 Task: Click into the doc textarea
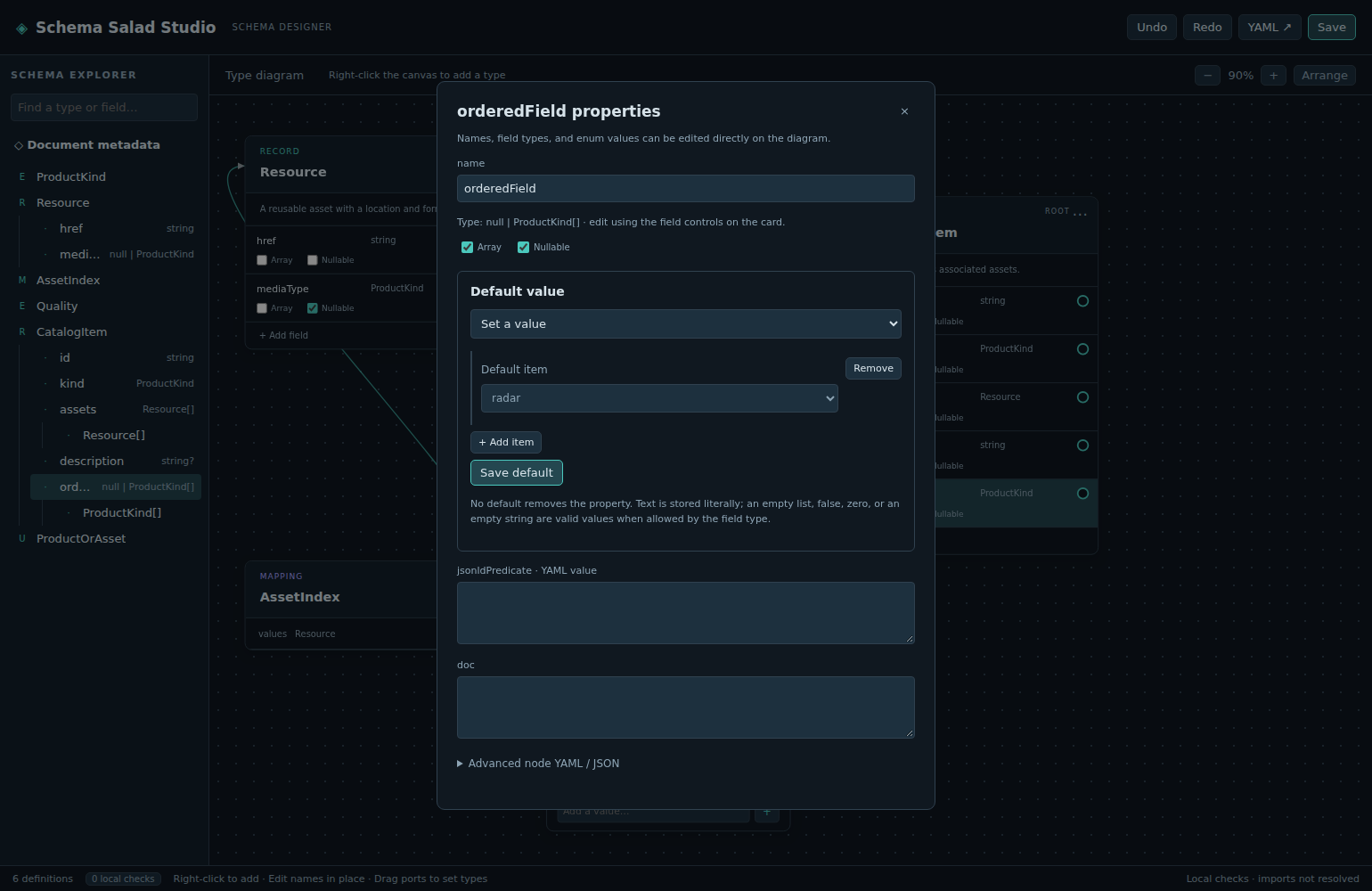click(x=686, y=707)
